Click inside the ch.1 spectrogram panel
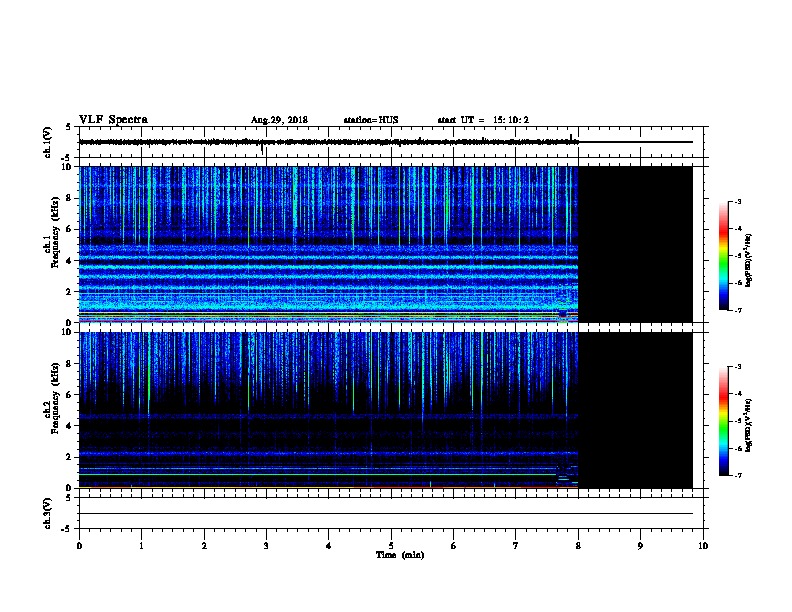 tap(386, 244)
